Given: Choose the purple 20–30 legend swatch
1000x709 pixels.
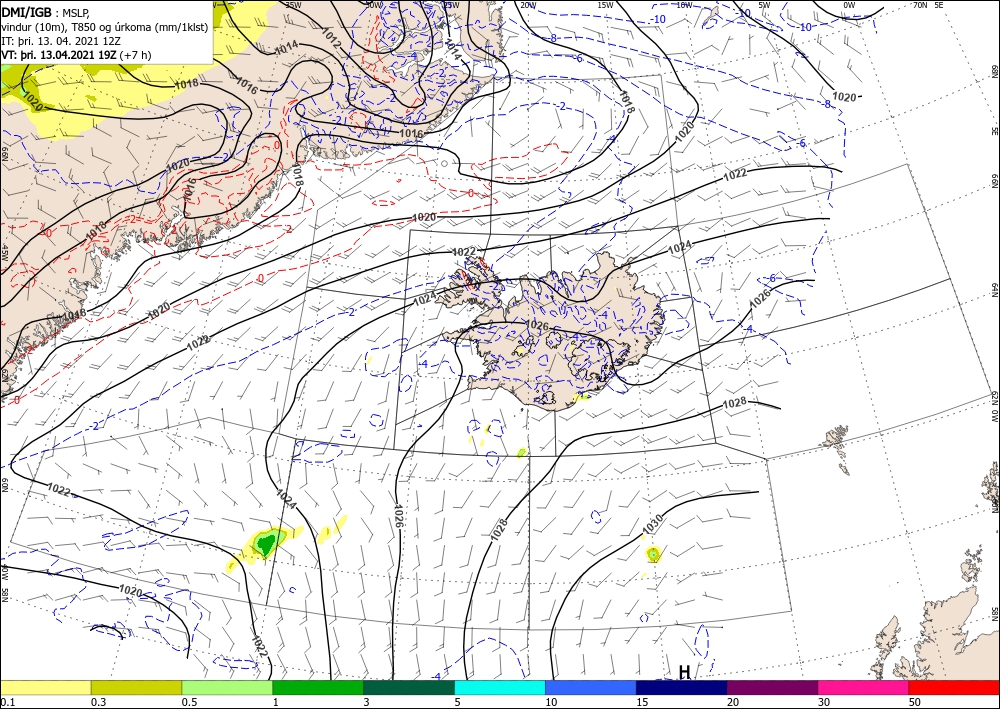Looking at the screenshot, I should point(772,687).
